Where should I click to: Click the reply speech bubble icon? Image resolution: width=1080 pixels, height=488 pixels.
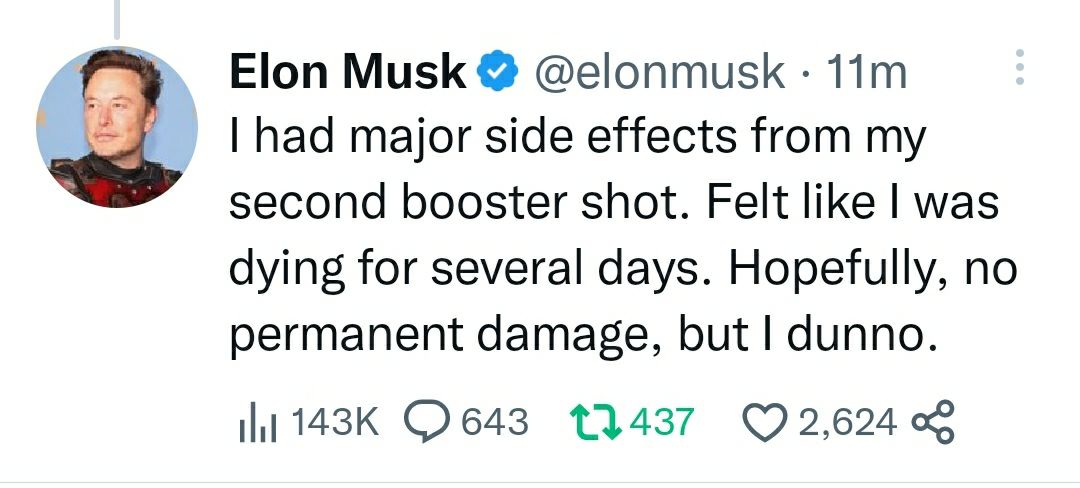(427, 421)
